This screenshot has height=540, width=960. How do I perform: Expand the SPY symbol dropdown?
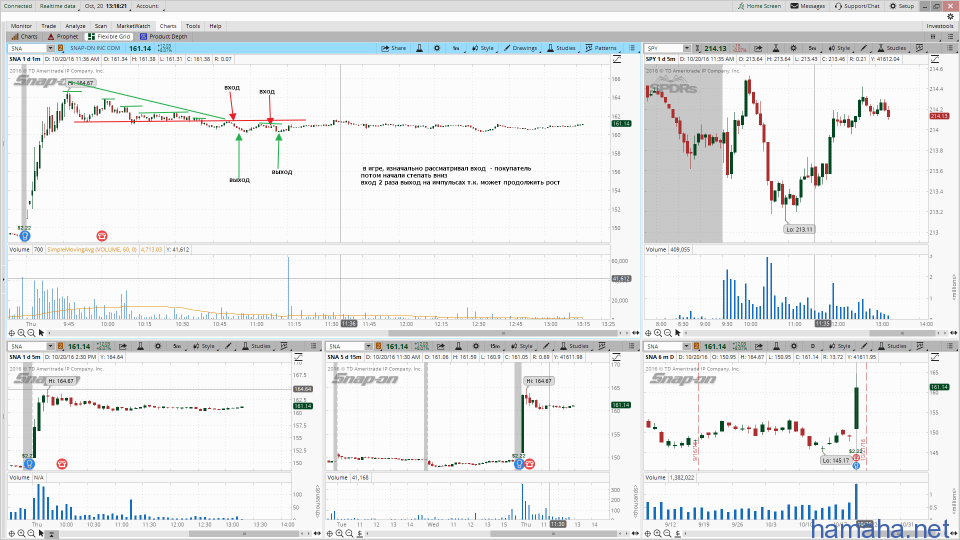click(x=687, y=48)
